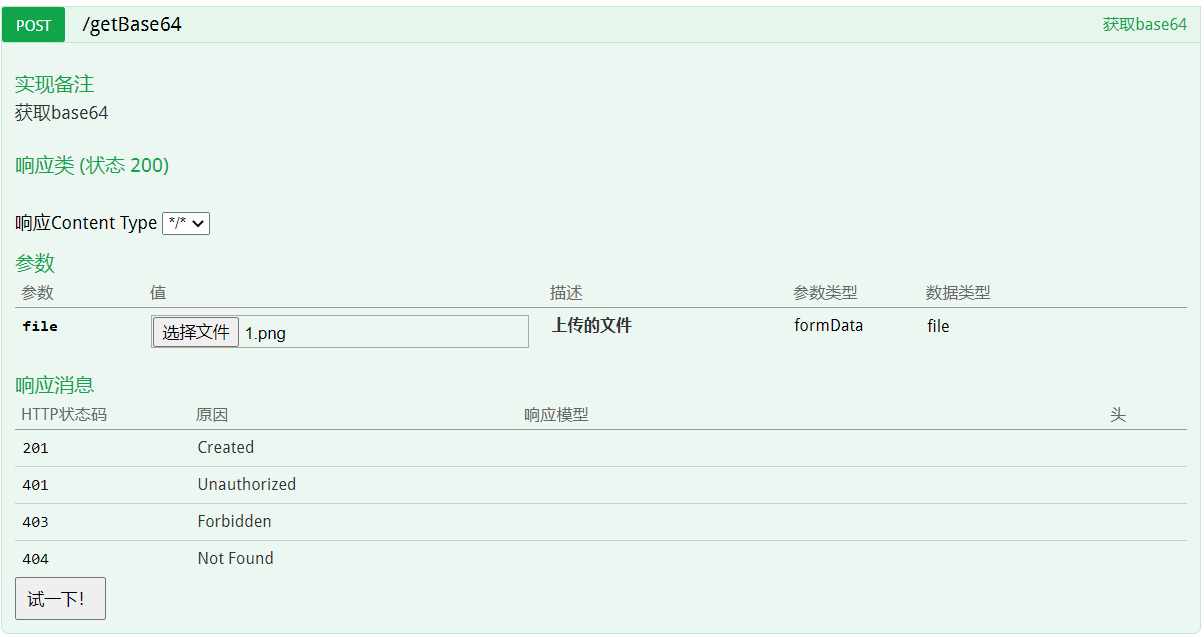Select the 响应类 (状态 200) heading
1204x637 pixels.
pyautogui.click(x=89, y=164)
